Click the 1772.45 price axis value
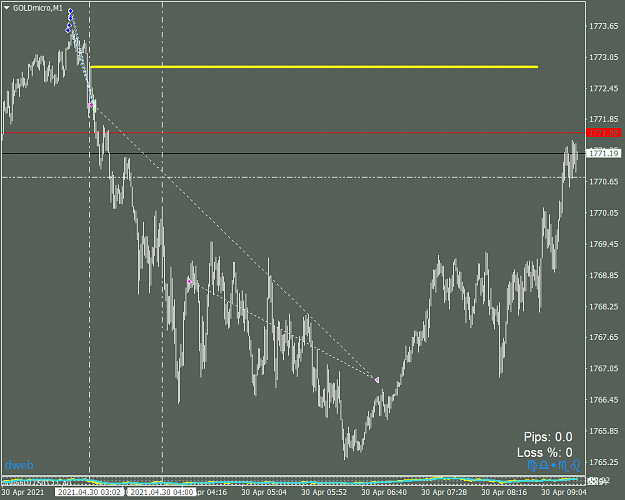The image size is (625, 500). (604, 89)
